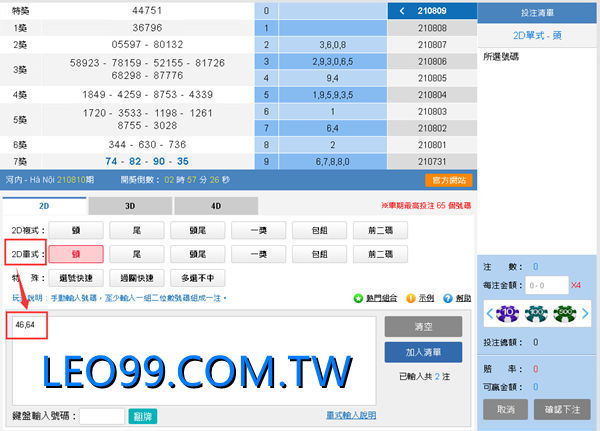Choose 包組 in the 2D複式 row
This screenshot has height=431, width=600.
(320, 230)
